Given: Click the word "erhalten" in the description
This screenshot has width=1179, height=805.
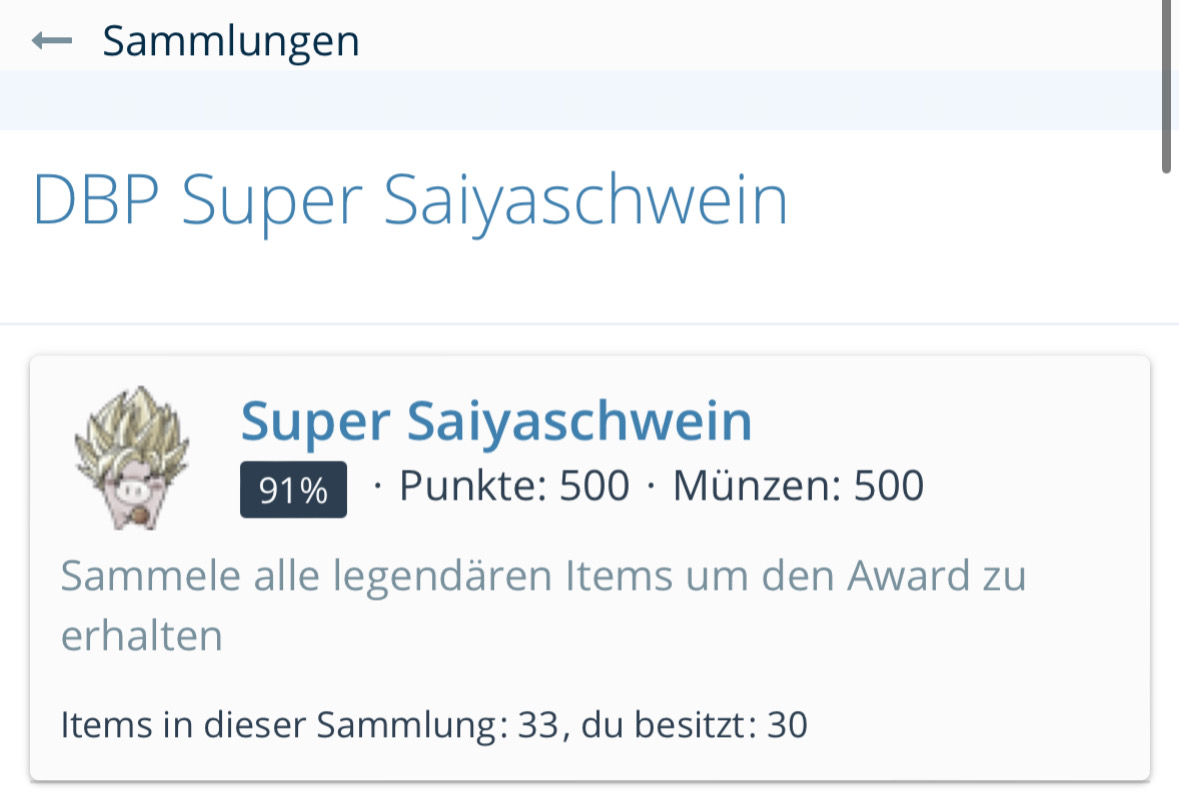Looking at the screenshot, I should click(x=141, y=636).
